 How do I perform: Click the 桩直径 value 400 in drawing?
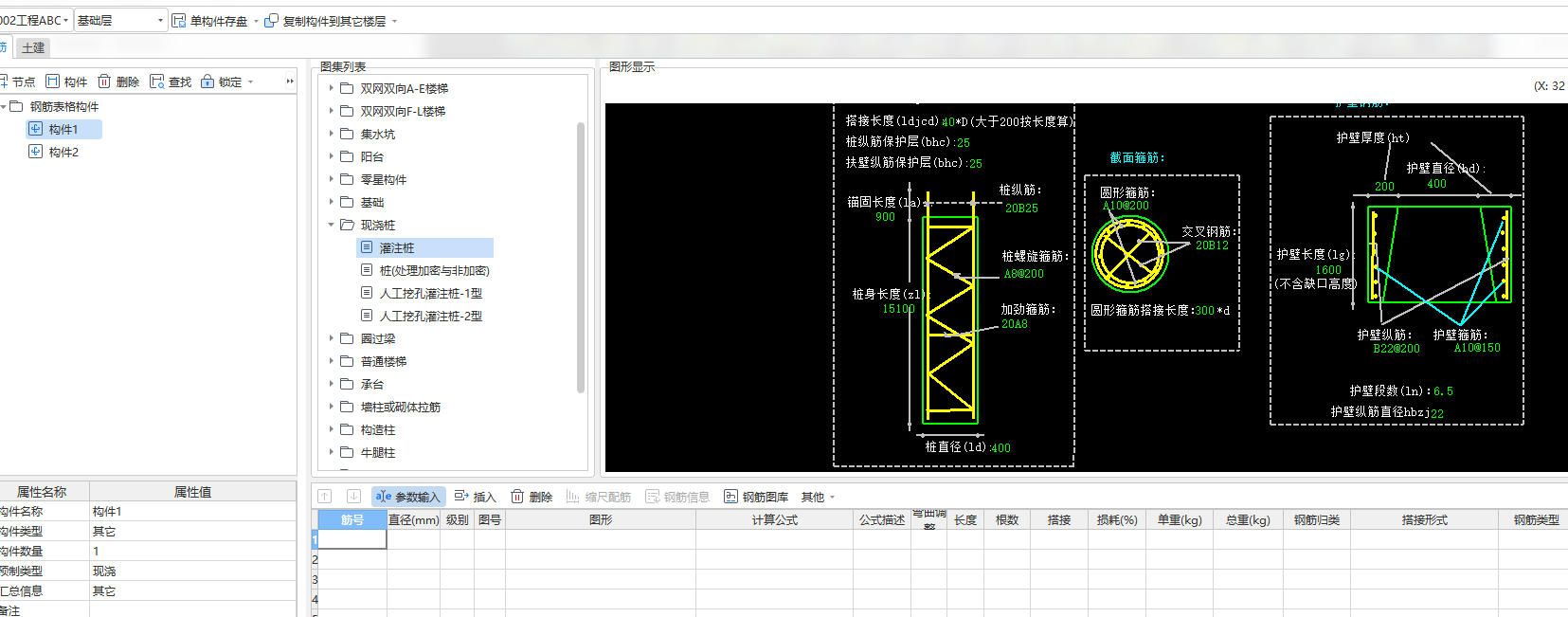tap(1000, 448)
